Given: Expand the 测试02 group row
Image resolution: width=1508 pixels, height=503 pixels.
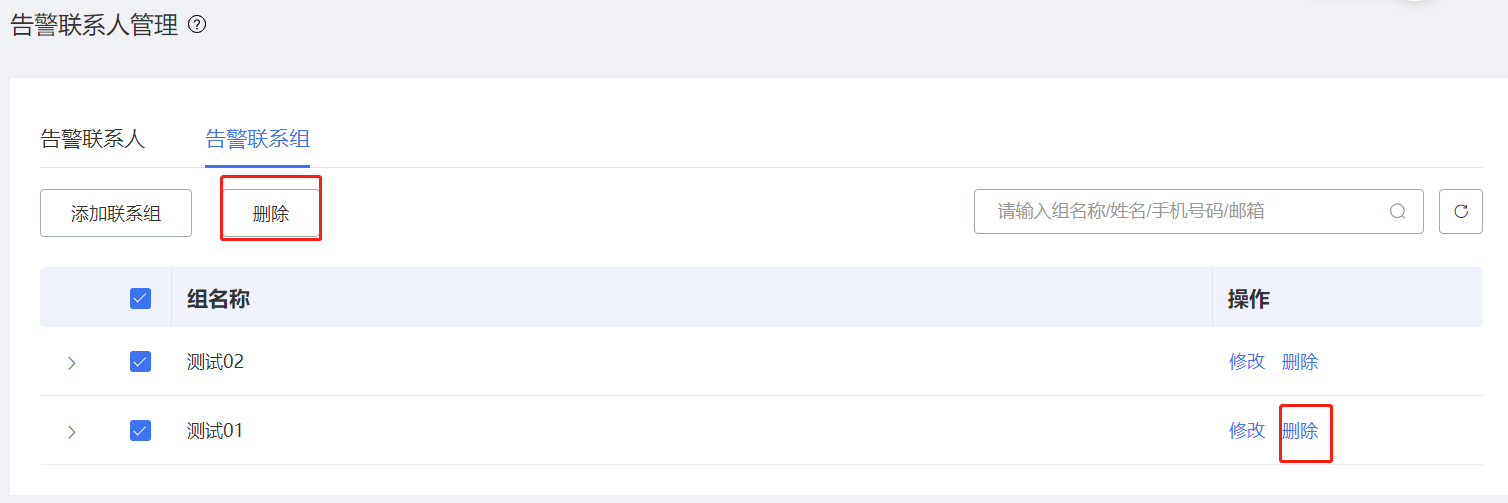Looking at the screenshot, I should click(71, 363).
